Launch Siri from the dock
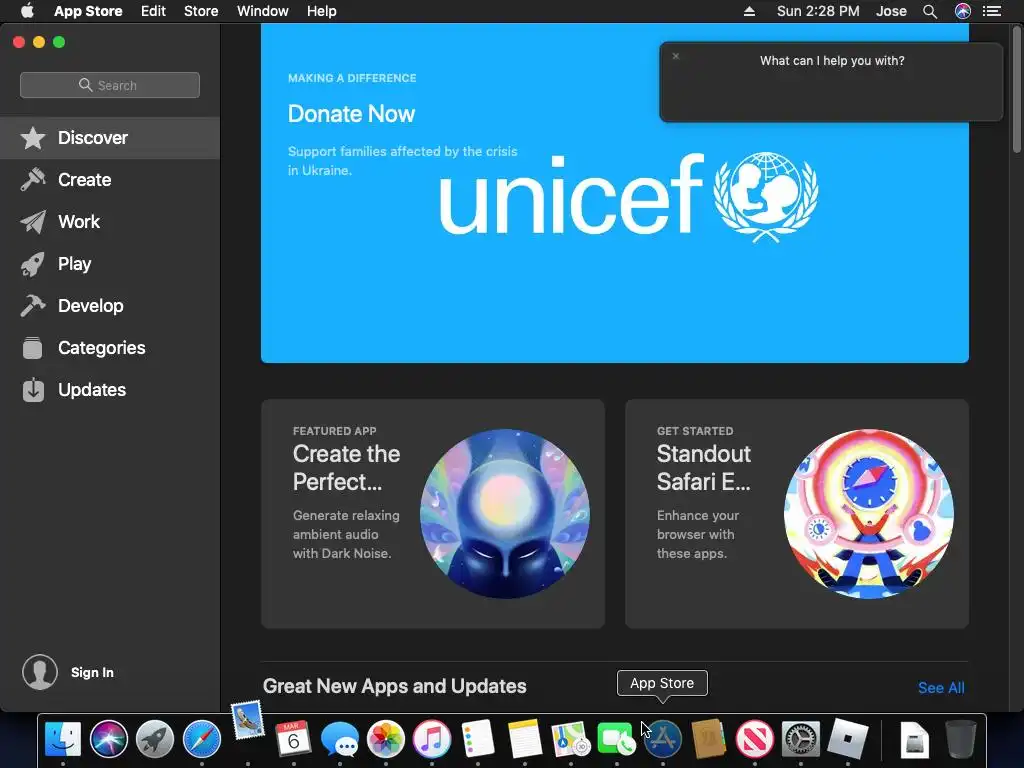Image resolution: width=1024 pixels, height=768 pixels. tap(108, 739)
